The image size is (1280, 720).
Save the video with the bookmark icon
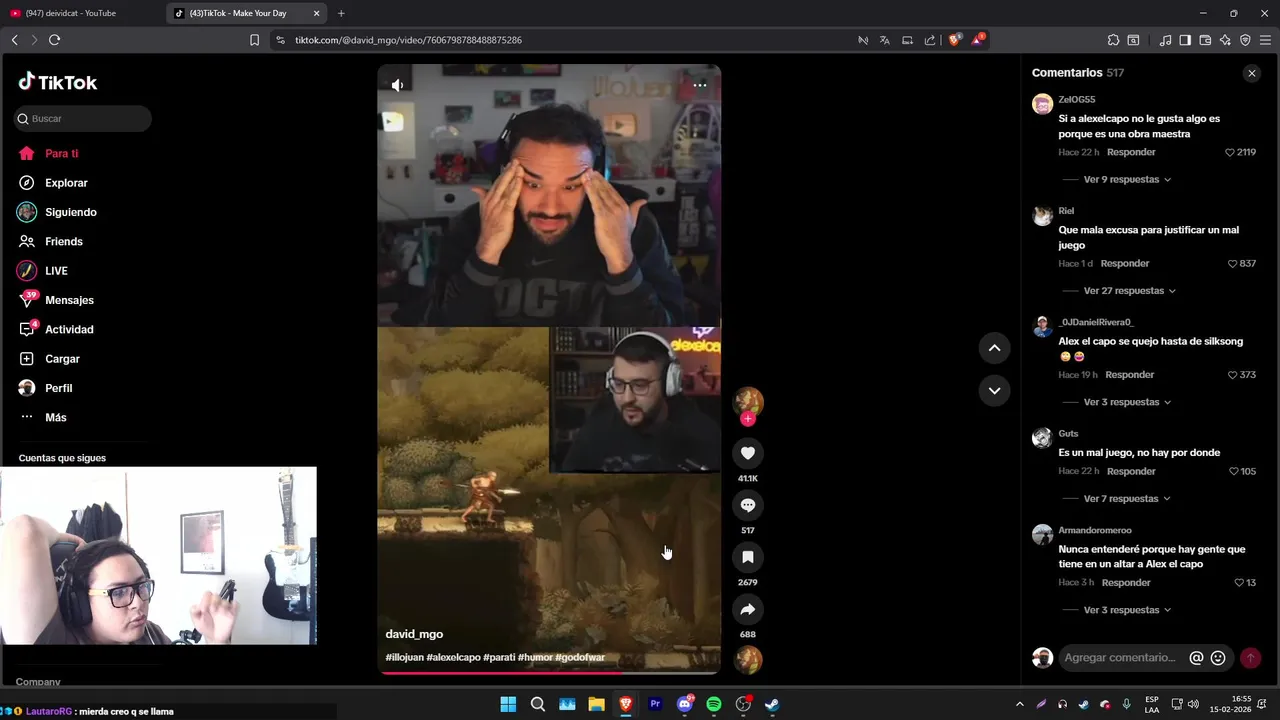[x=748, y=557]
